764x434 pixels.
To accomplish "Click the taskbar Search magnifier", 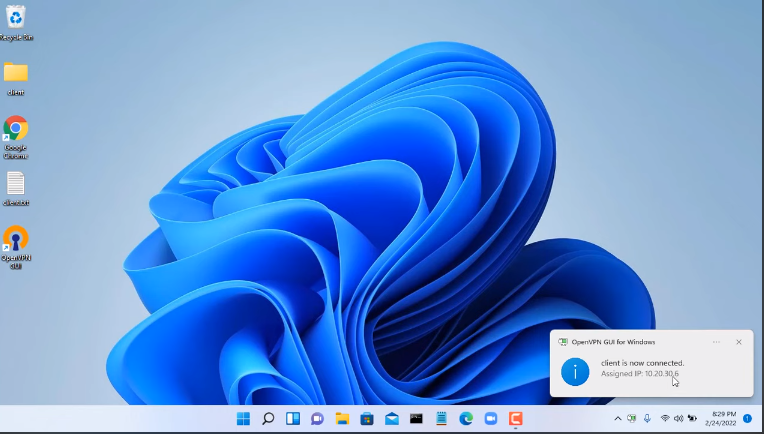I will pyautogui.click(x=268, y=418).
